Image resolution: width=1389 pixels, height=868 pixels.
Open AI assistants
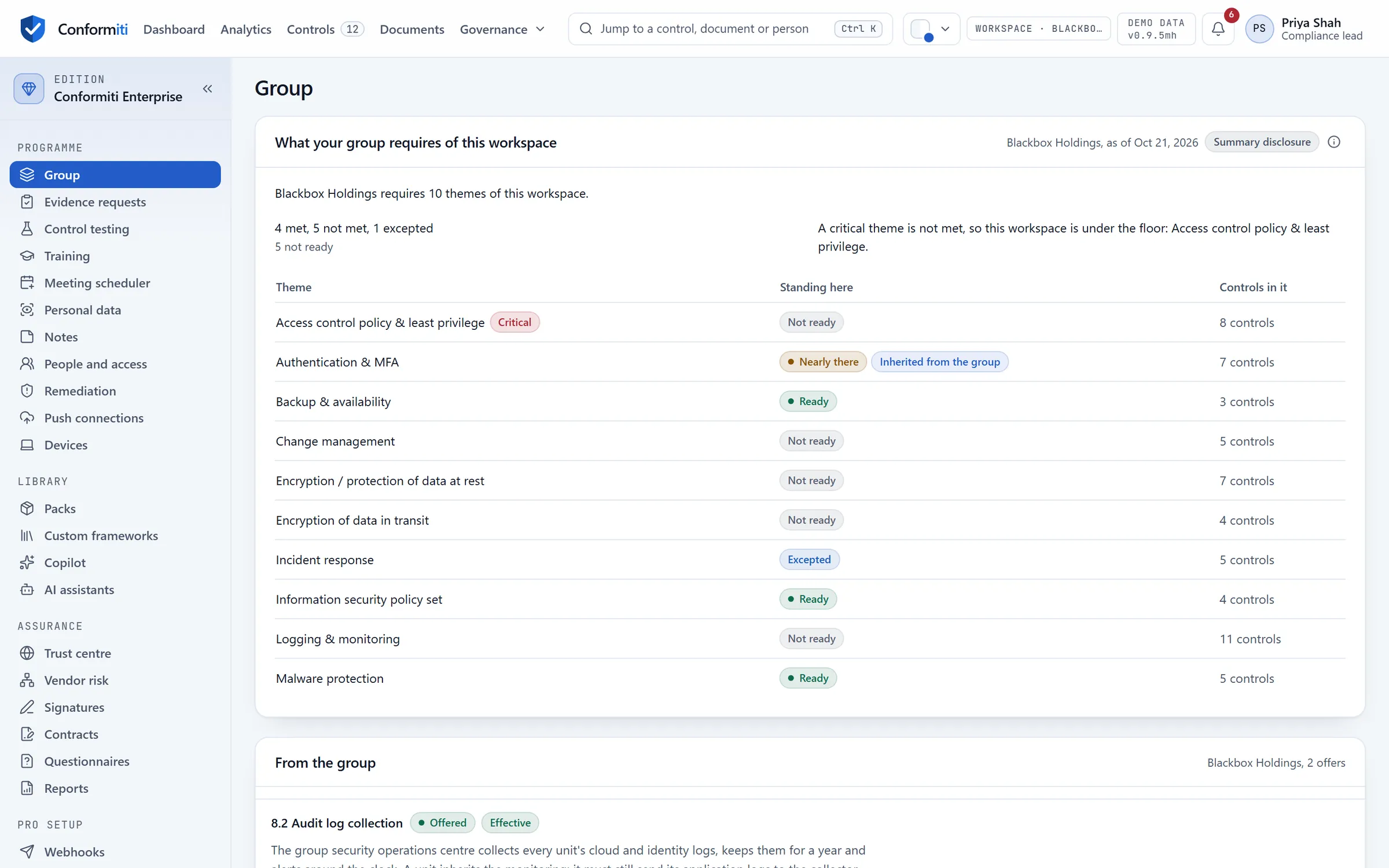click(115, 590)
